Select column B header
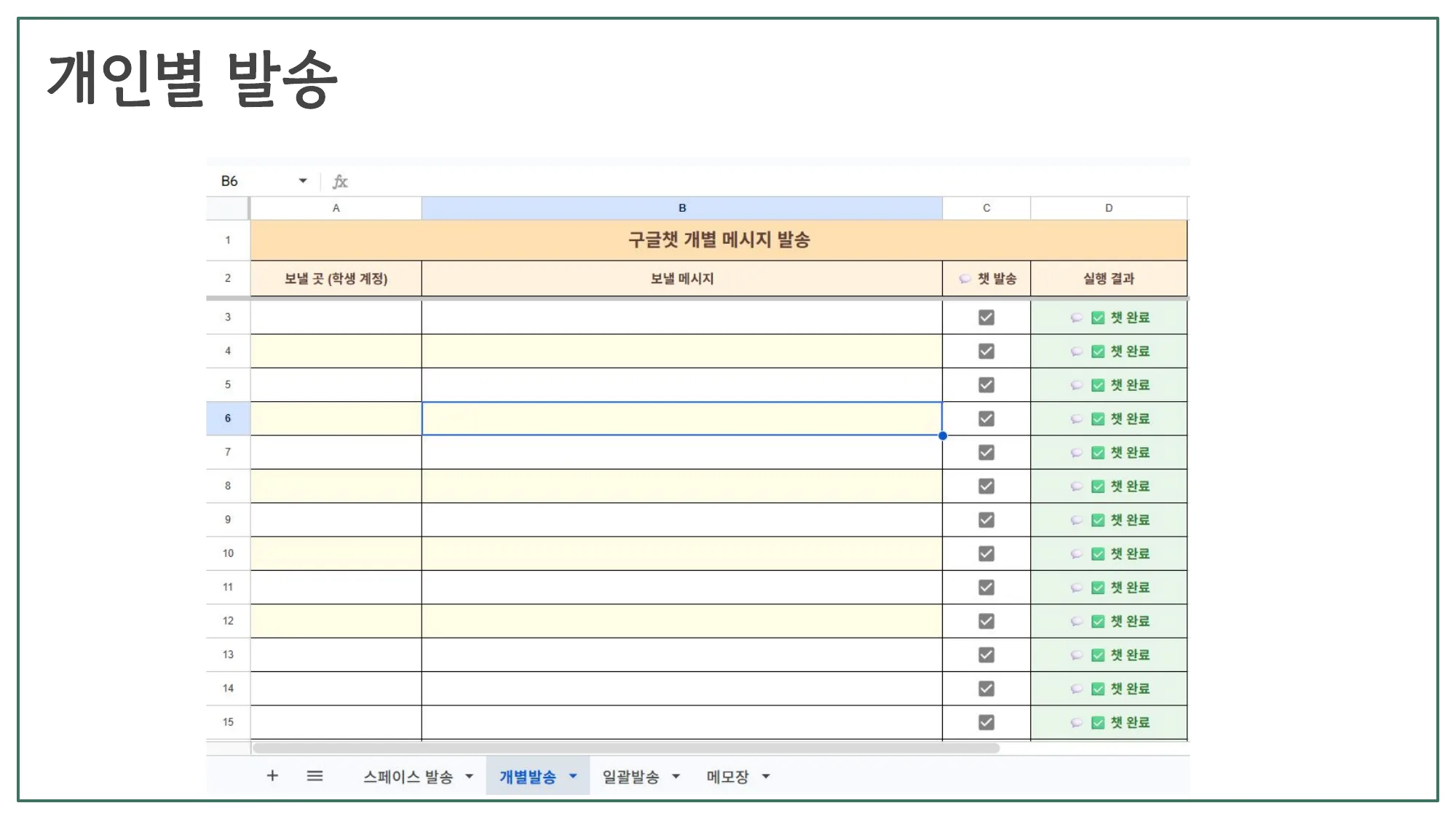Screen dimensions: 1456x819 [682, 208]
